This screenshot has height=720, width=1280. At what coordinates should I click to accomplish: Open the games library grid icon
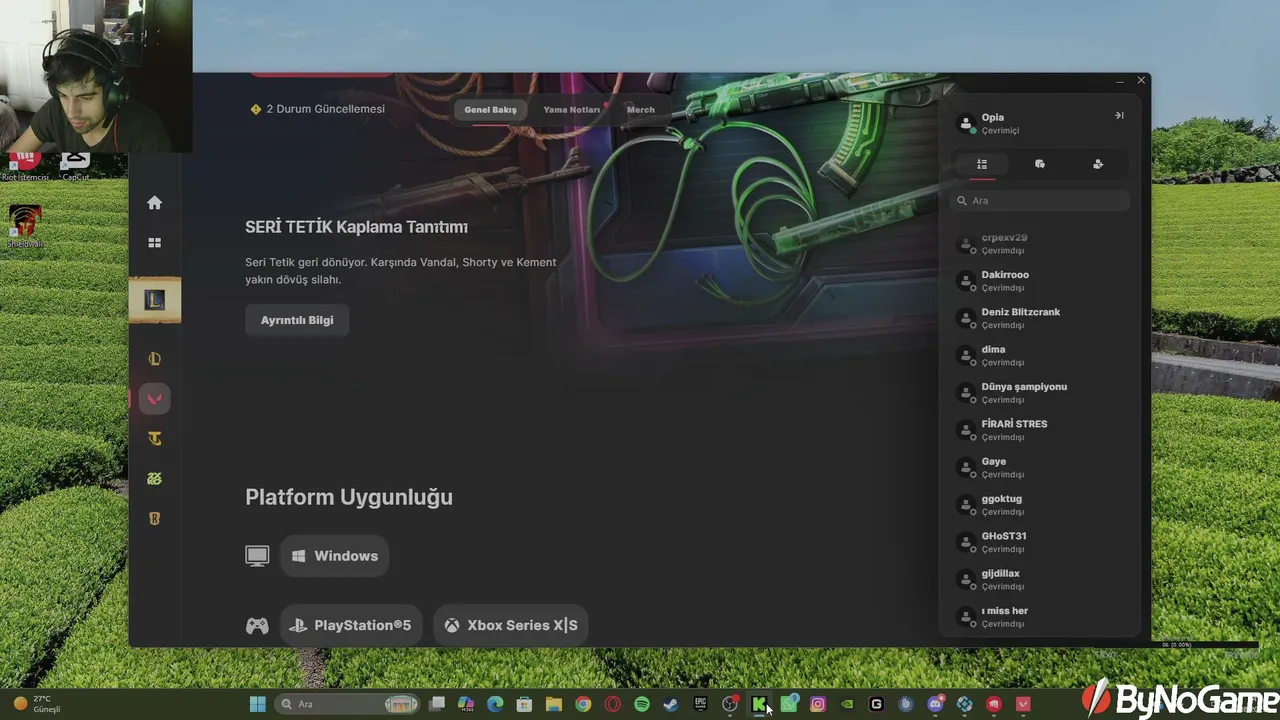coord(154,243)
